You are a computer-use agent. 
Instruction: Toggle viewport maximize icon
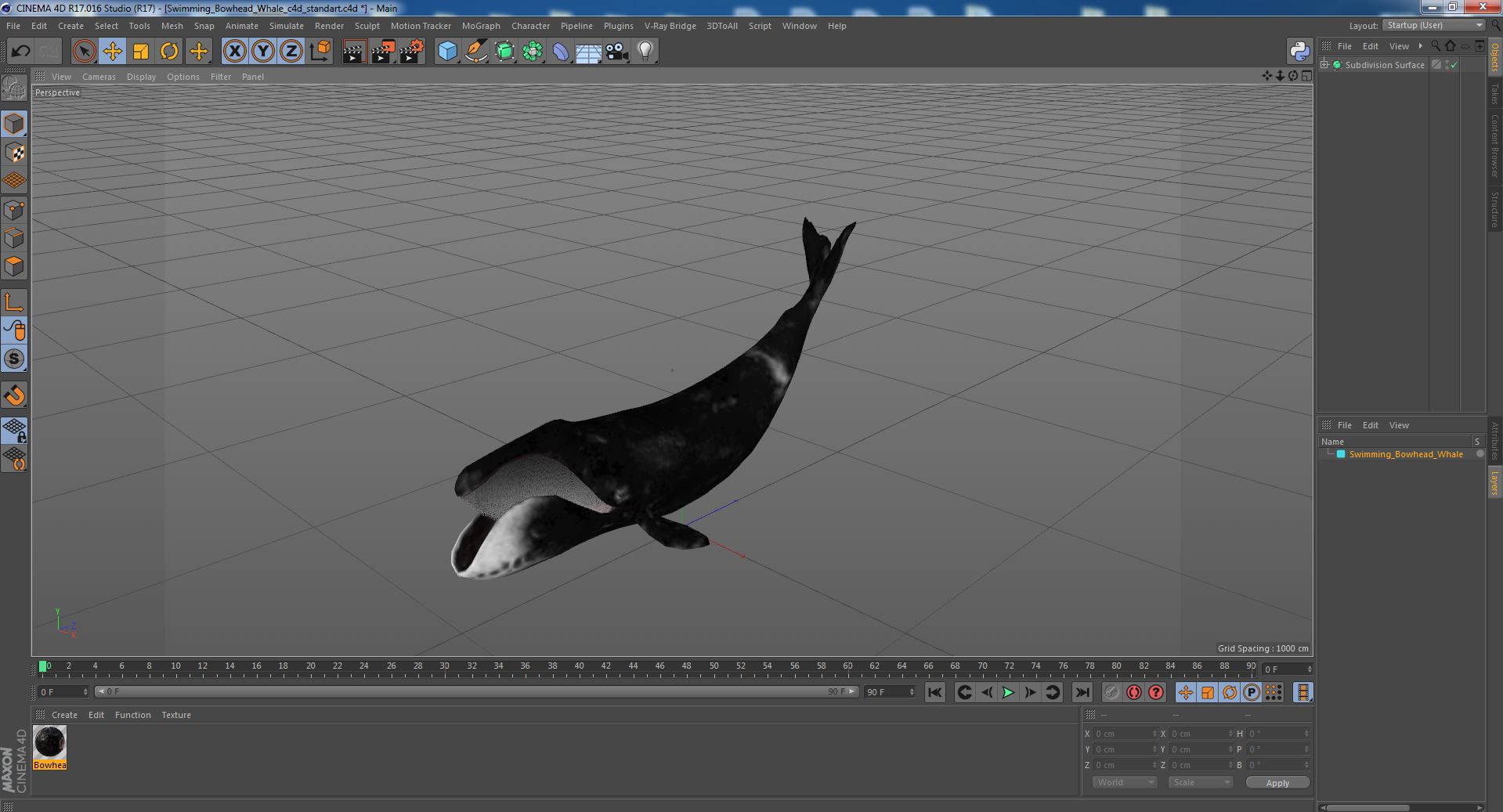tap(1306, 76)
